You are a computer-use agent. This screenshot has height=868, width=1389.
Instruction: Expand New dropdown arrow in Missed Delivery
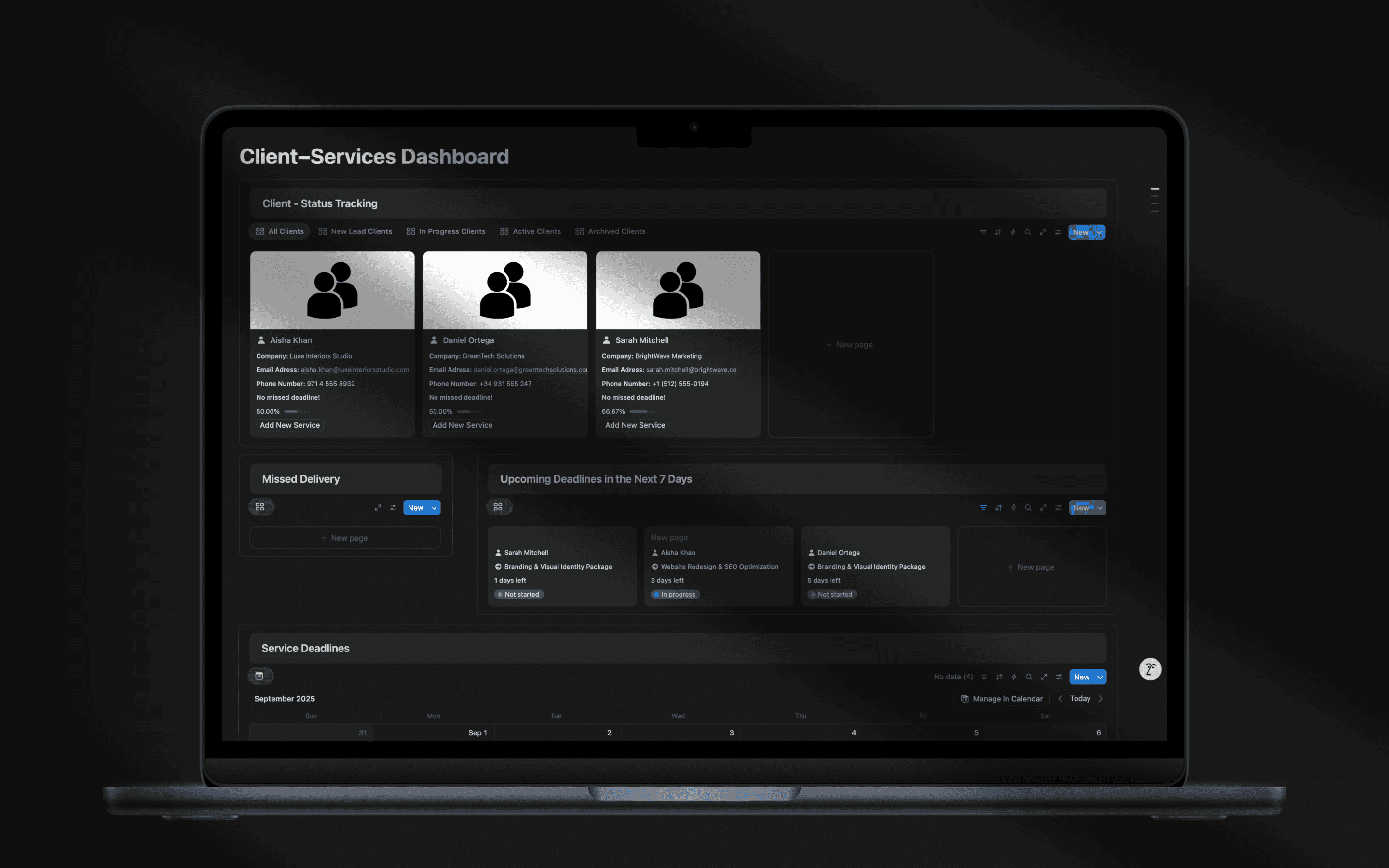(434, 508)
